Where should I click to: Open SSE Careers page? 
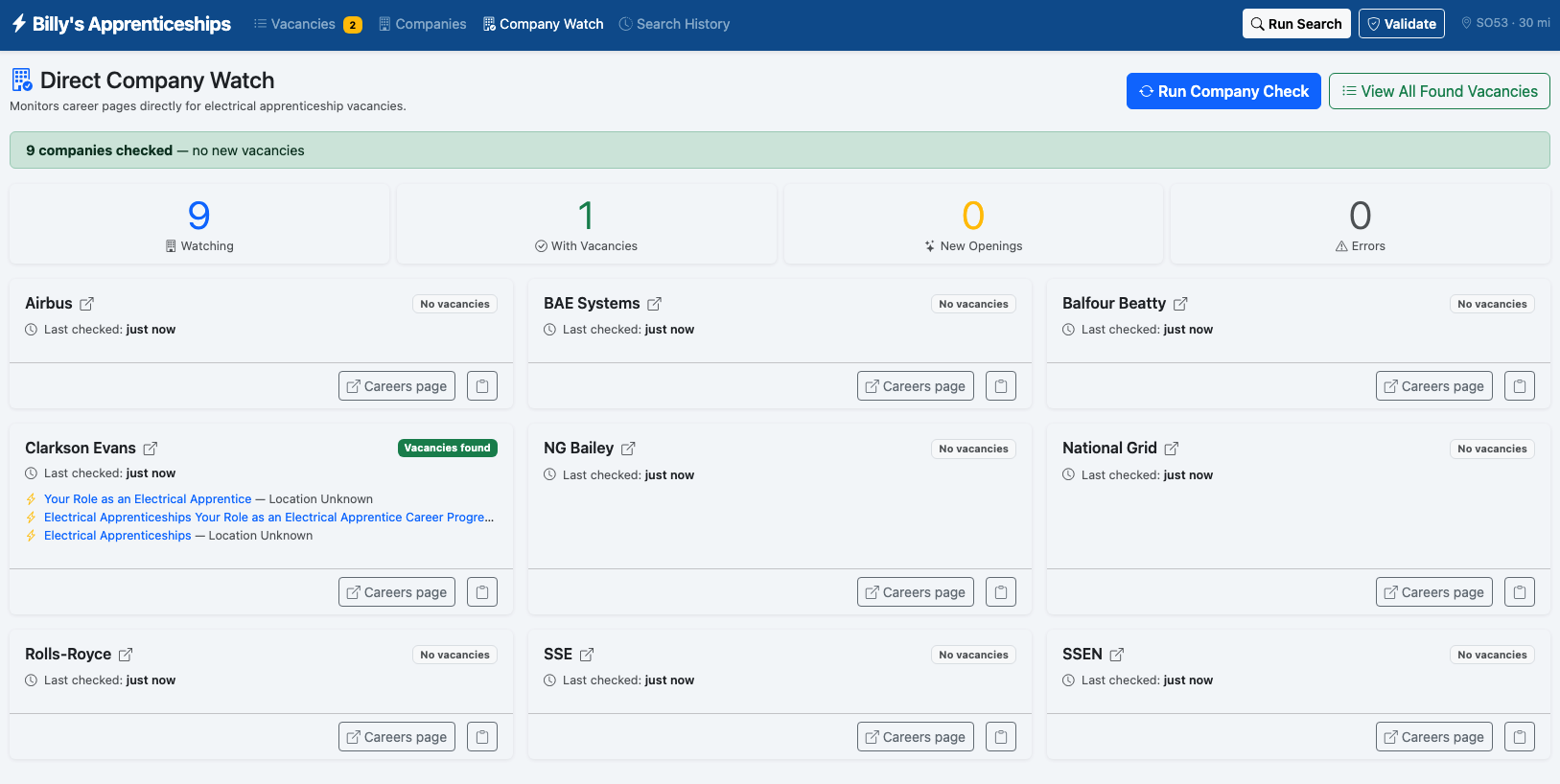916,737
